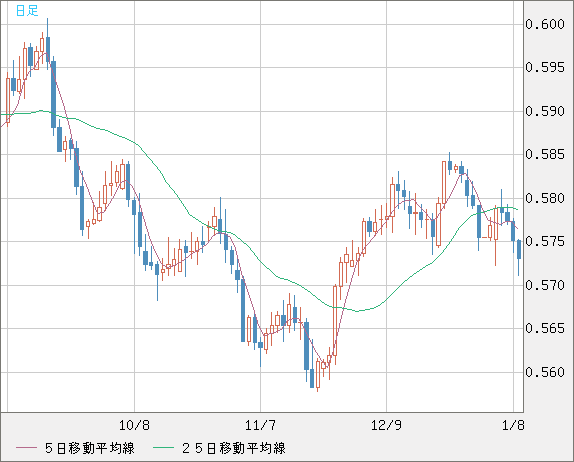Image resolution: width=574 pixels, height=462 pixels.
Task: Click the 0.595 price axis label
Action: 545,67
